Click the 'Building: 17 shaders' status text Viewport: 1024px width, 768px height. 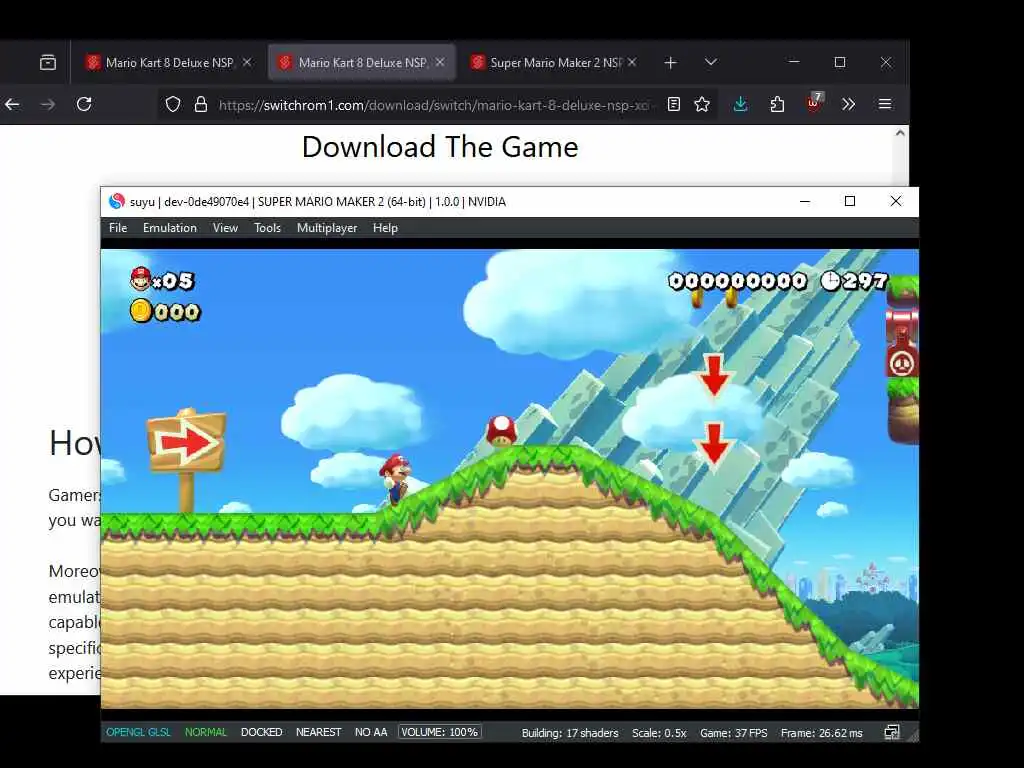pyautogui.click(x=569, y=733)
